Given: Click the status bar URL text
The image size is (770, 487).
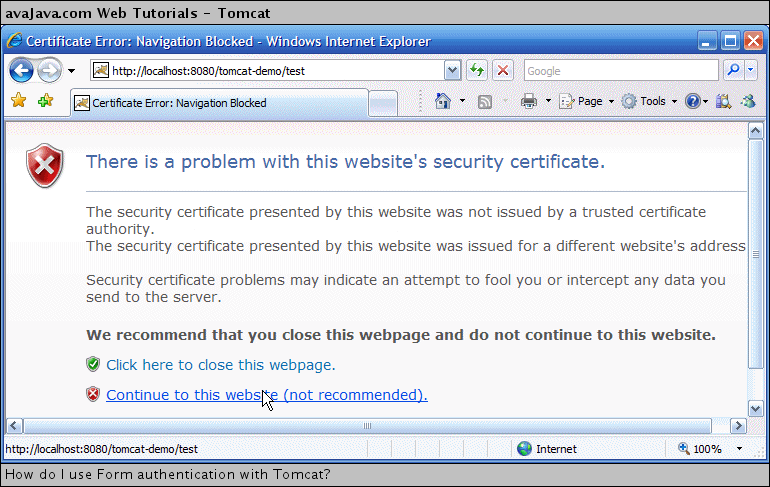Looking at the screenshot, I should [x=101, y=449].
